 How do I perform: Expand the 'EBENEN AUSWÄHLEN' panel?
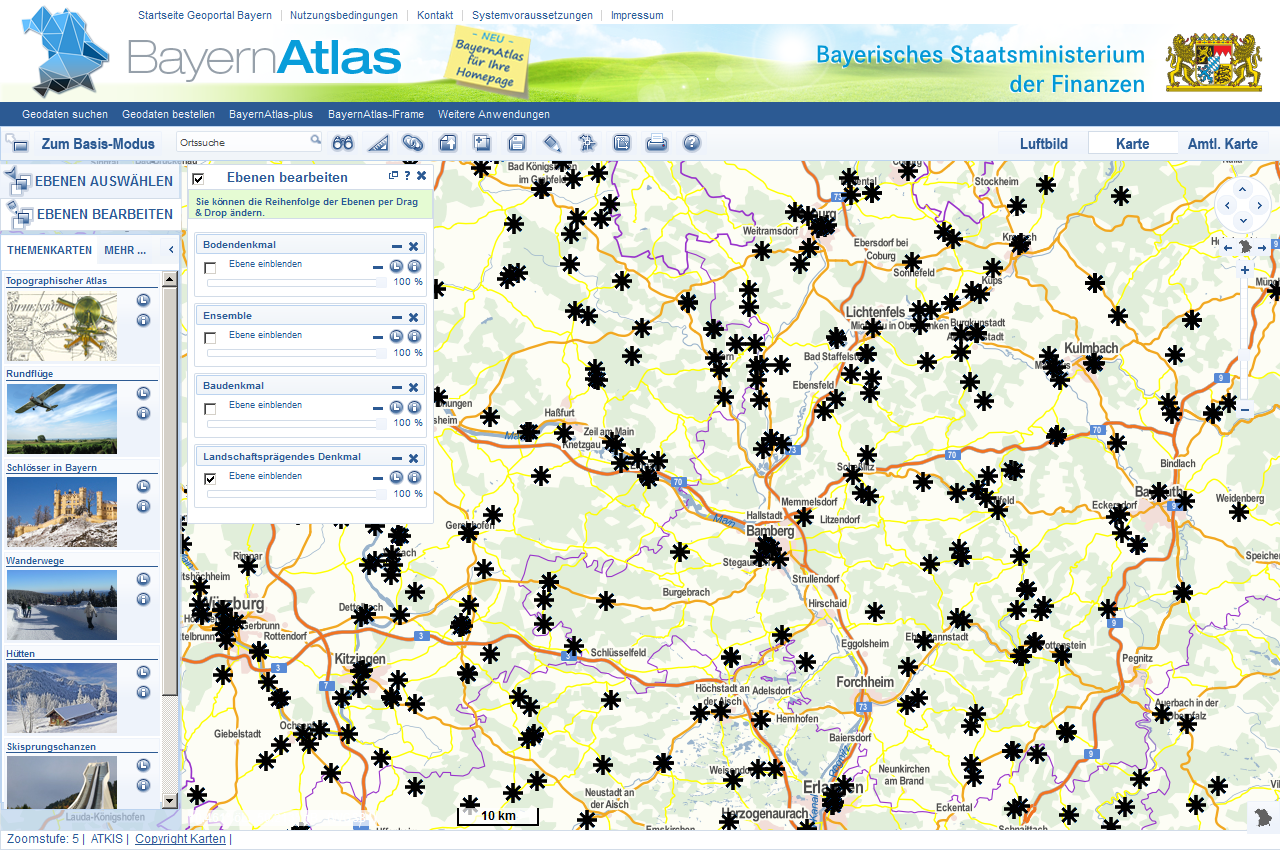[x=90, y=181]
